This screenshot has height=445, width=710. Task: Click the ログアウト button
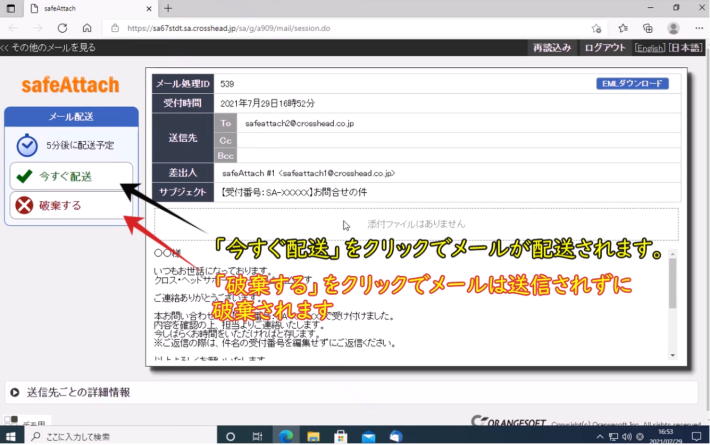click(x=605, y=48)
